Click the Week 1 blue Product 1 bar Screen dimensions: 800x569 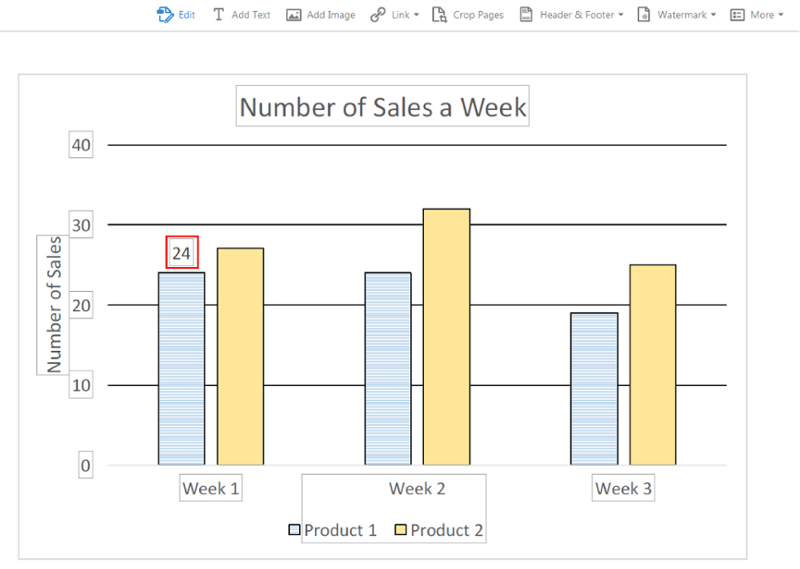(182, 368)
